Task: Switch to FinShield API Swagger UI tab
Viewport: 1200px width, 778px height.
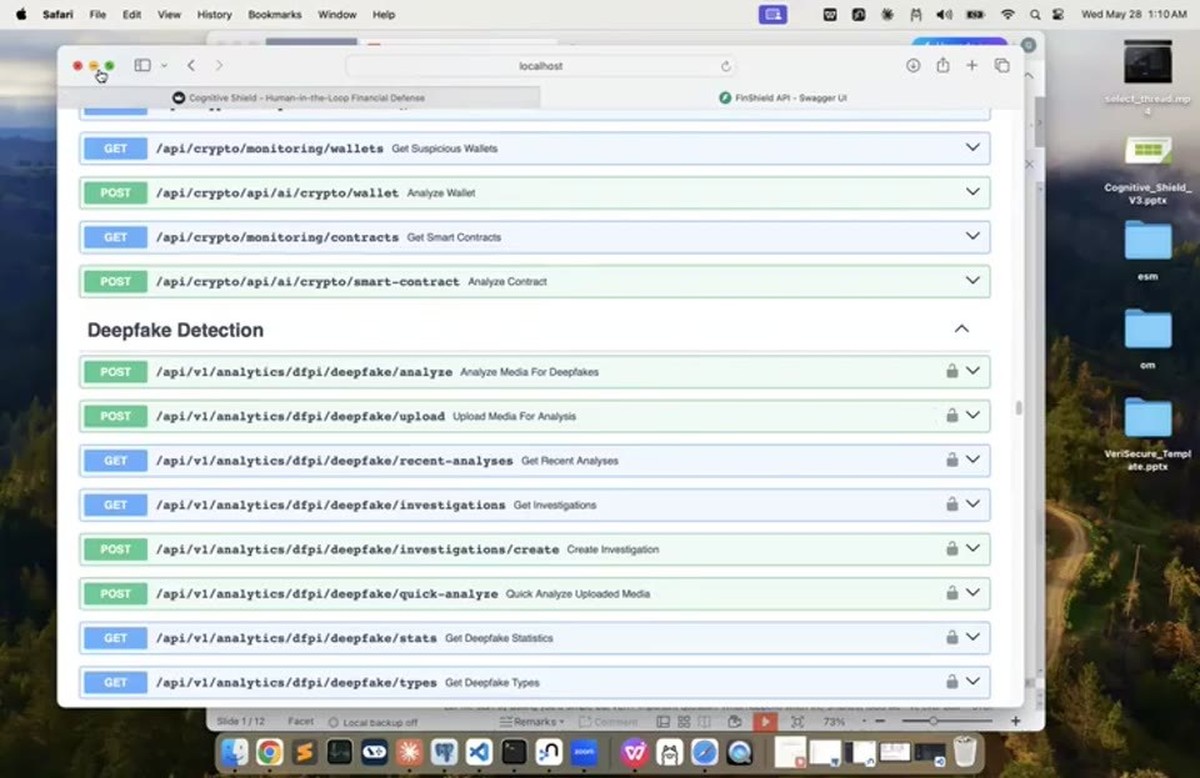Action: [783, 98]
